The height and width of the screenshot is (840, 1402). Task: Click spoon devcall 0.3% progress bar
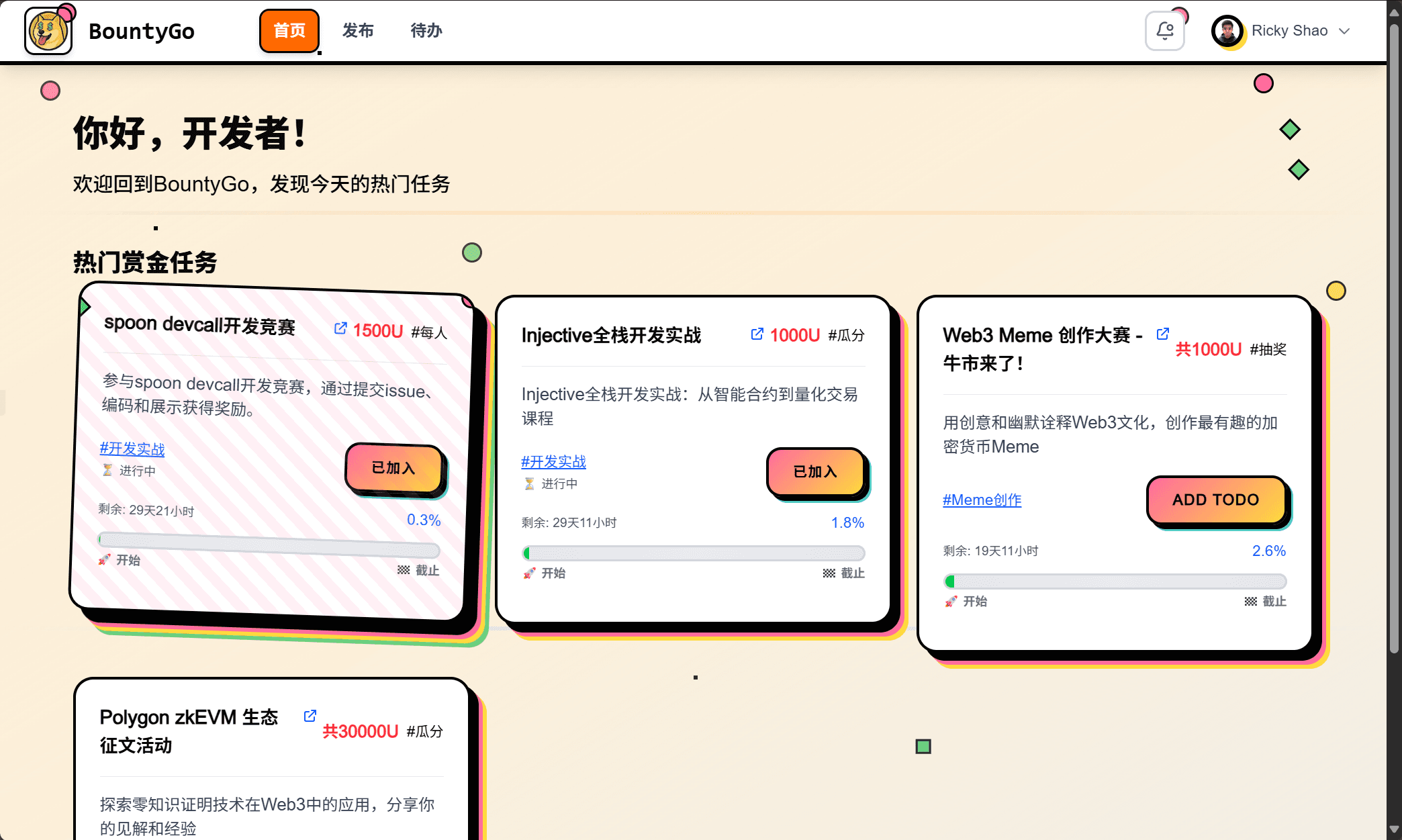pyautogui.click(x=269, y=545)
